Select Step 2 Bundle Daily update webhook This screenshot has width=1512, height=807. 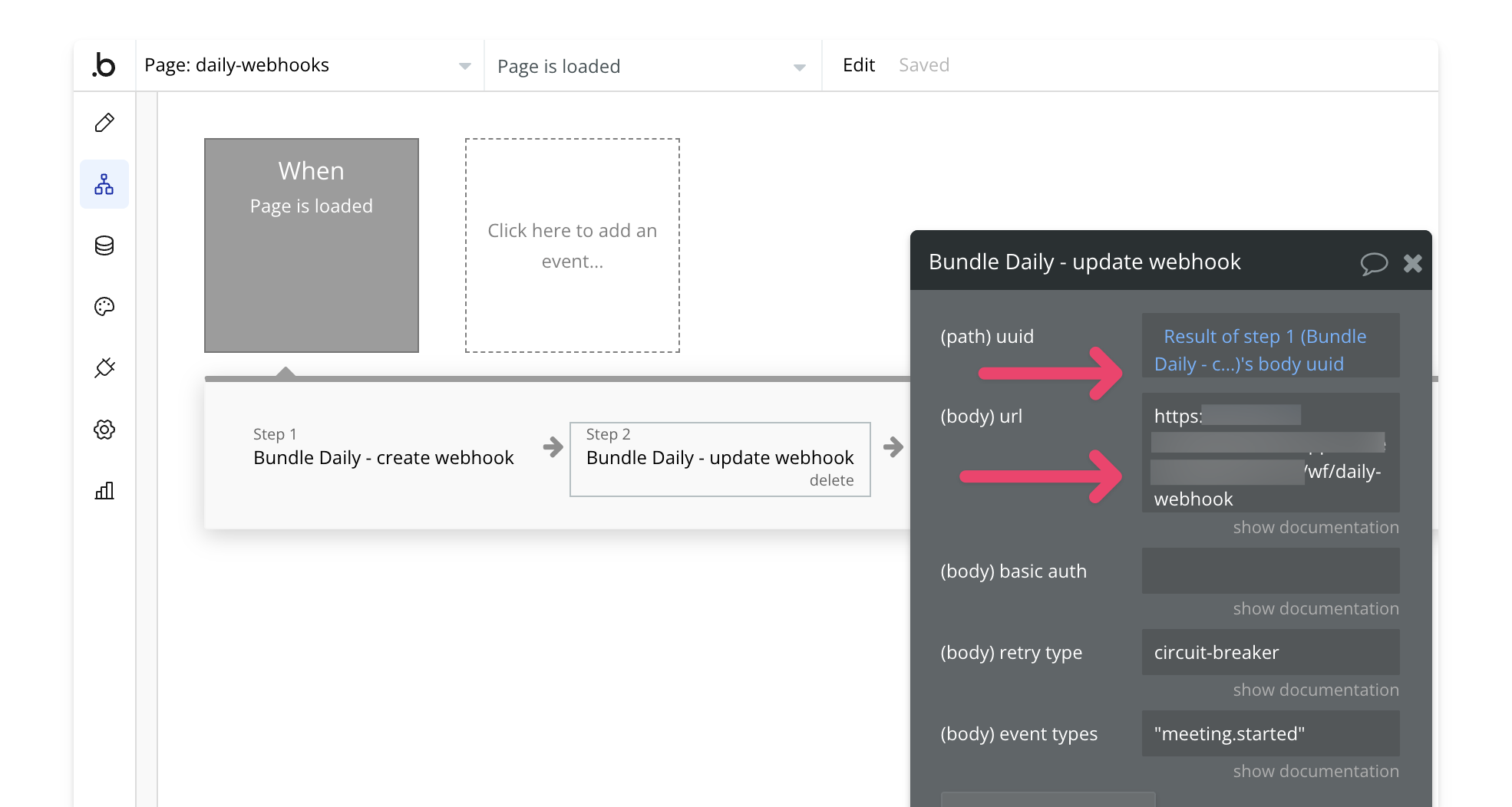pyautogui.click(x=720, y=459)
